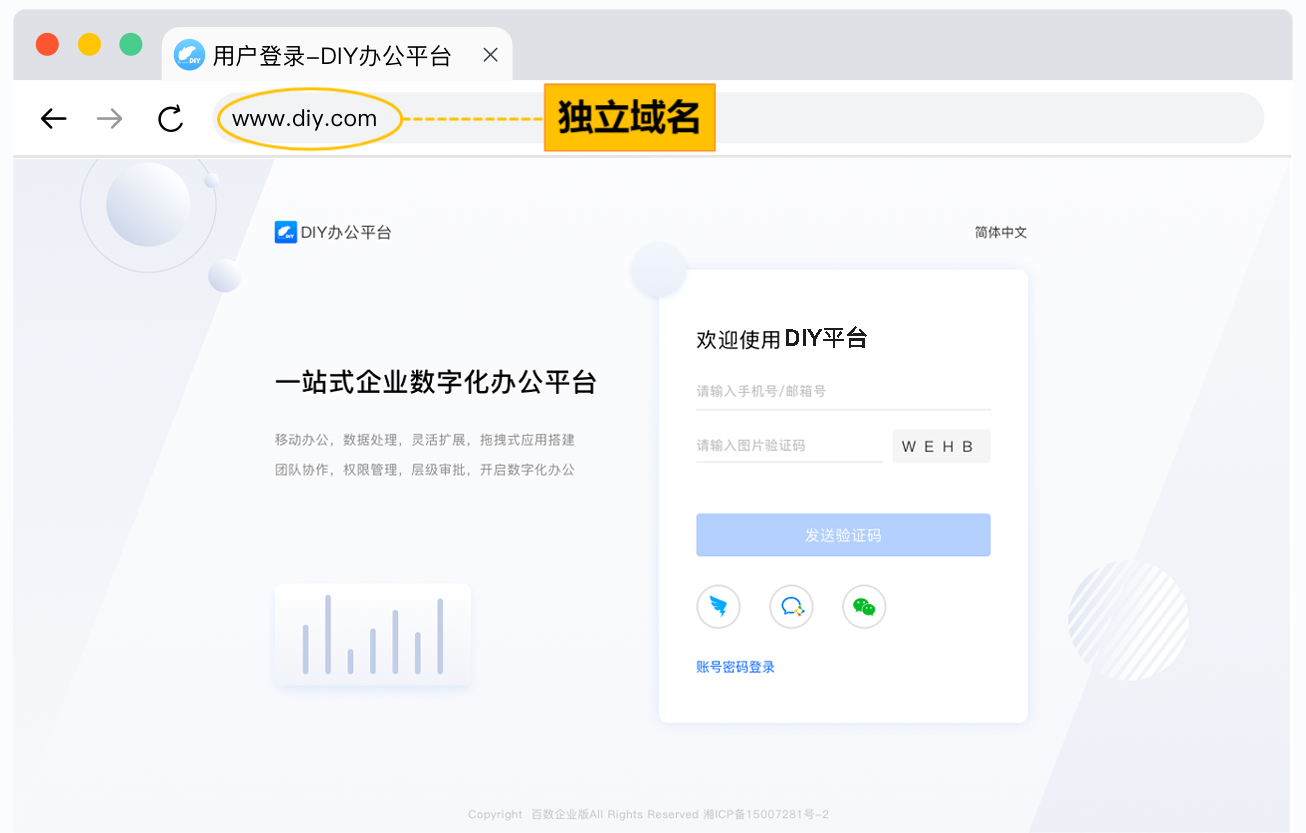The height and width of the screenshot is (833, 1306).
Task: Refresh the WEHB captcha image
Action: (940, 446)
